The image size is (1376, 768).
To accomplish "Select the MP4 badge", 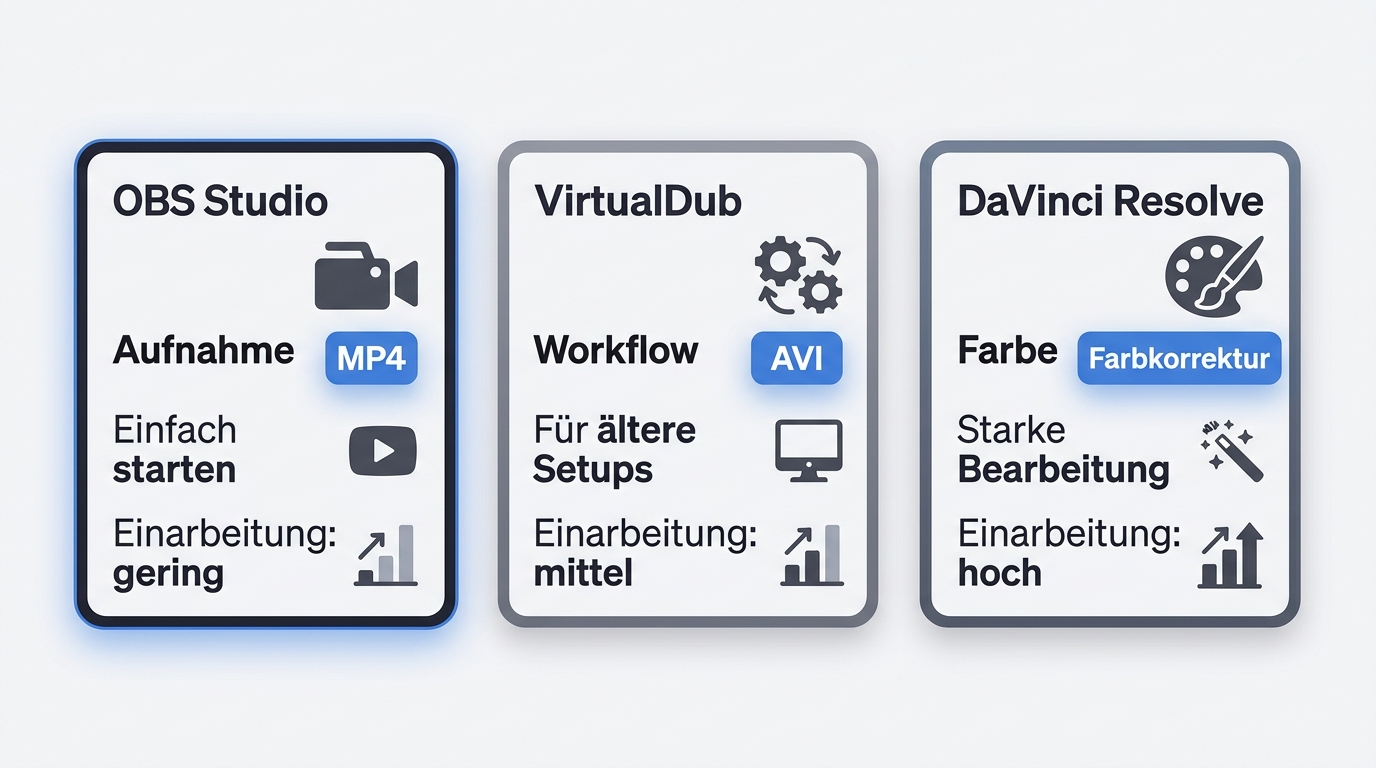I will tap(371, 358).
